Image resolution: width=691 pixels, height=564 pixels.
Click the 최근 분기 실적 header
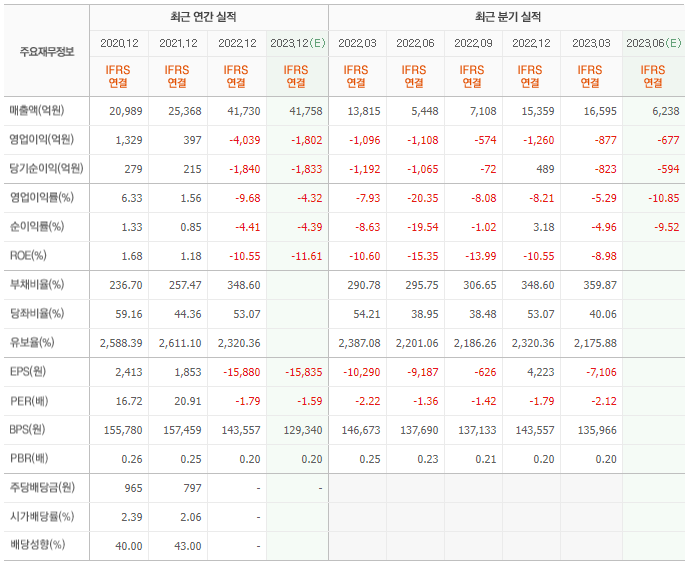tap(508, 17)
